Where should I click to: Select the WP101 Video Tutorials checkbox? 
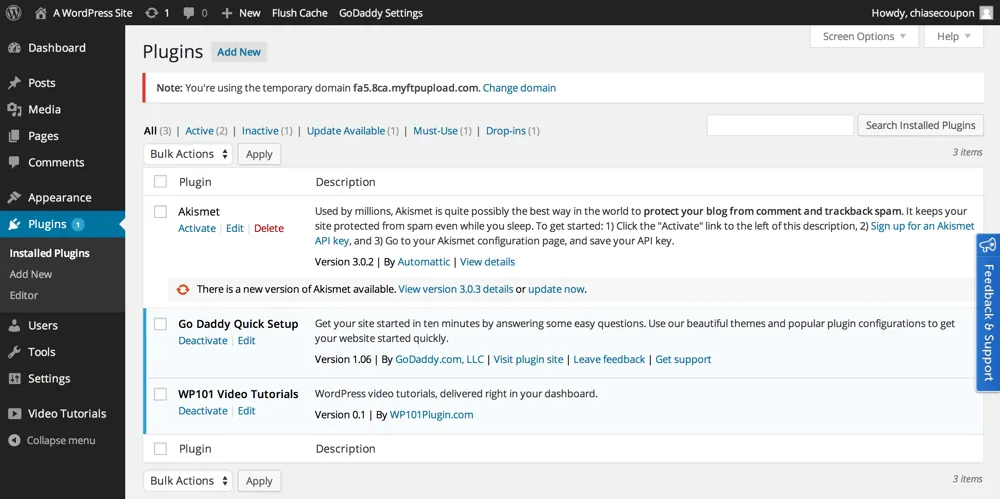coord(160,394)
